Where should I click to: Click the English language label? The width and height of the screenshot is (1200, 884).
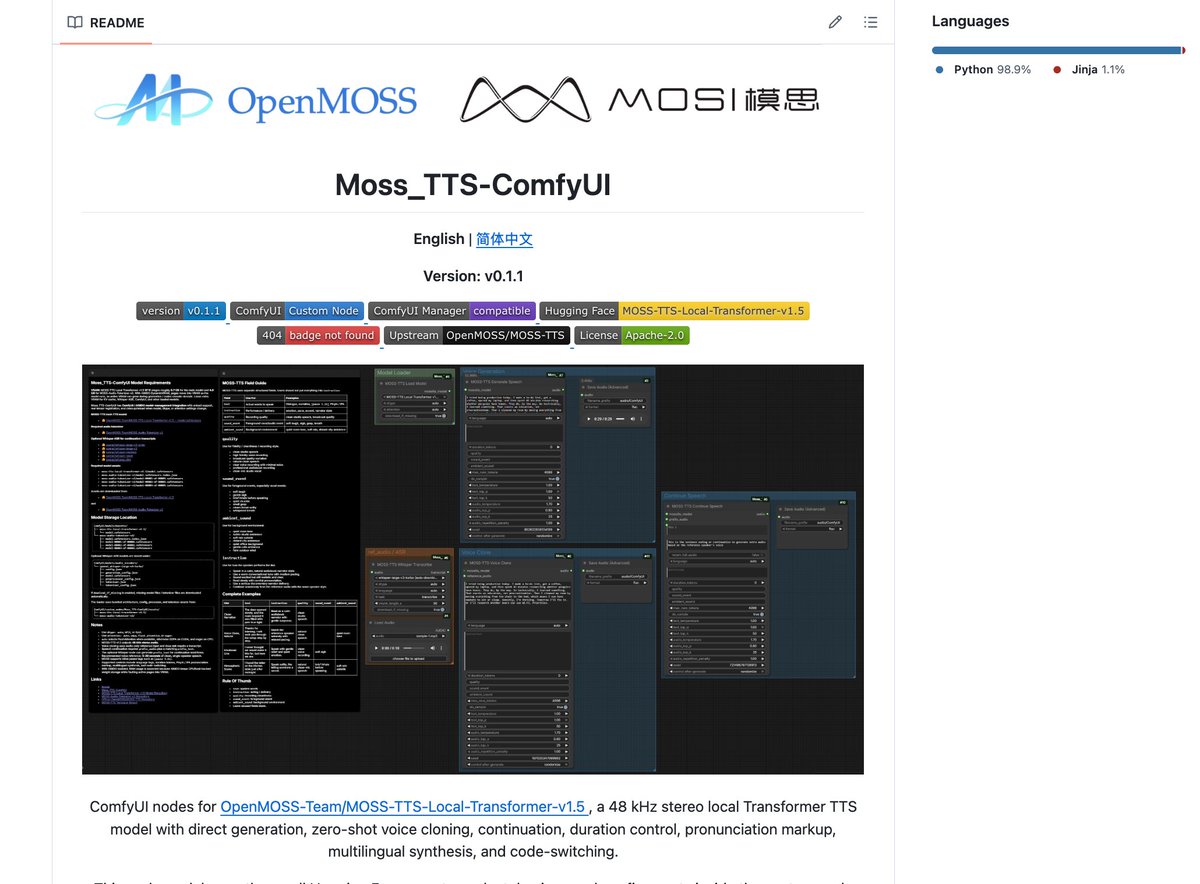coord(439,239)
